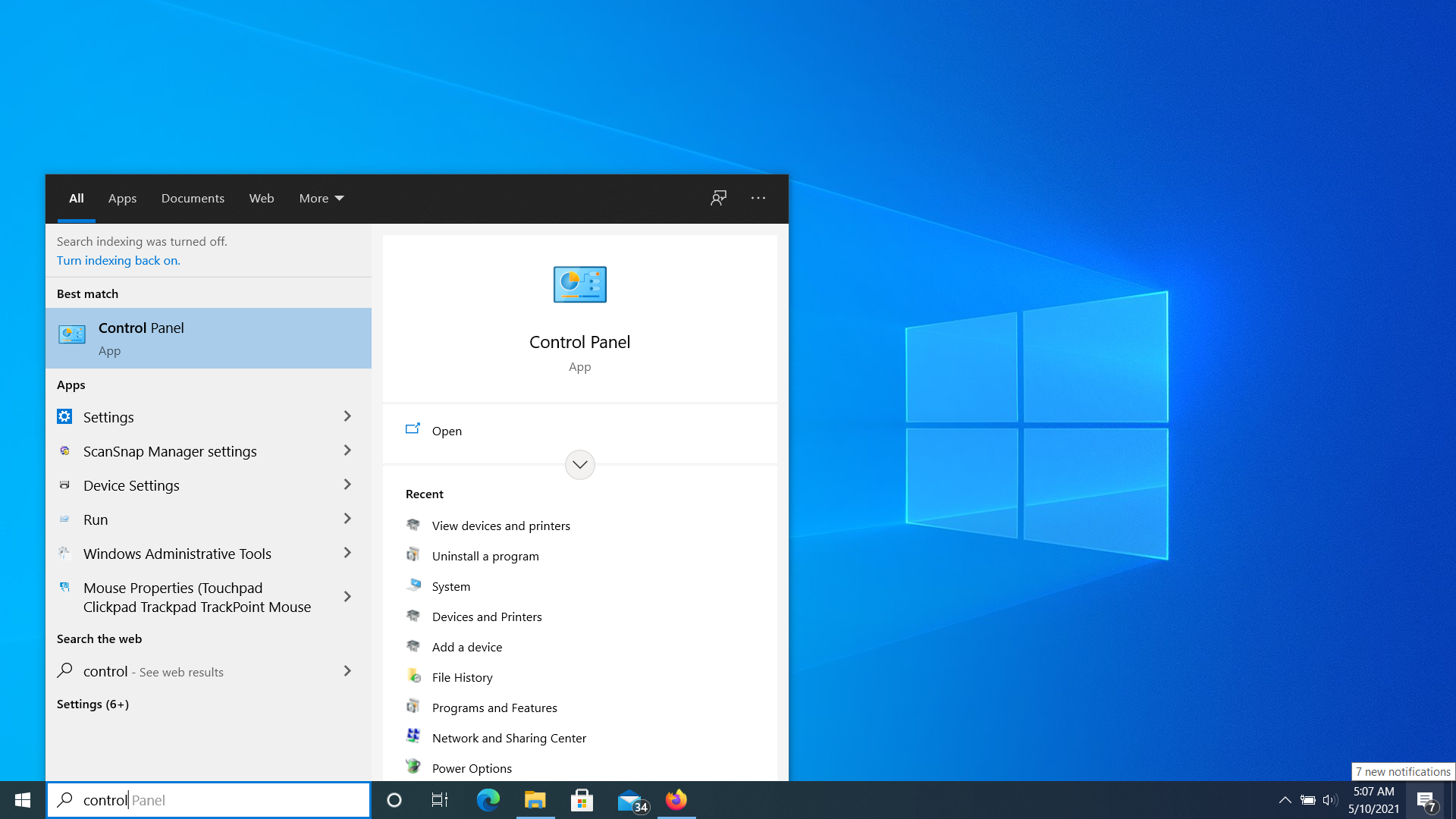This screenshot has width=1456, height=819.
Task: Open the Windows Start menu button
Action: [x=23, y=800]
